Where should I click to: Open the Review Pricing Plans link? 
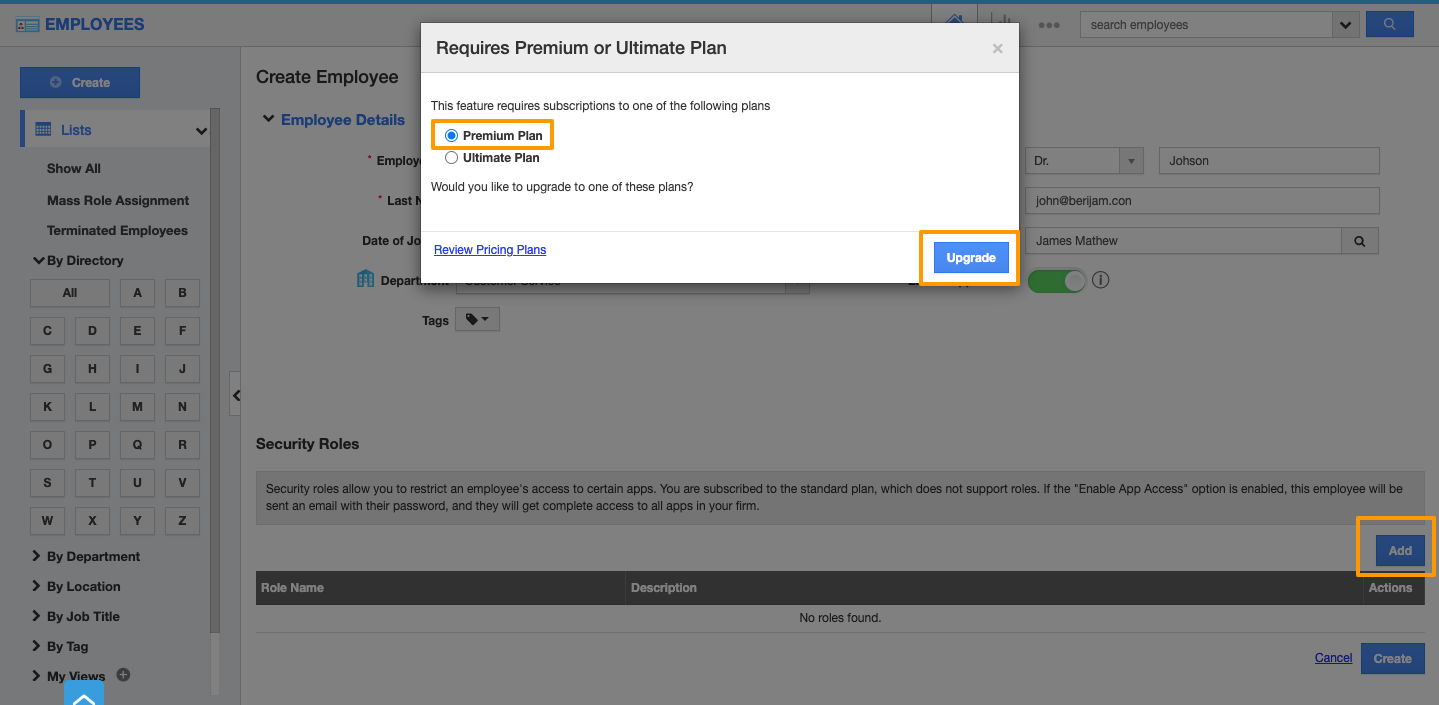coord(490,250)
